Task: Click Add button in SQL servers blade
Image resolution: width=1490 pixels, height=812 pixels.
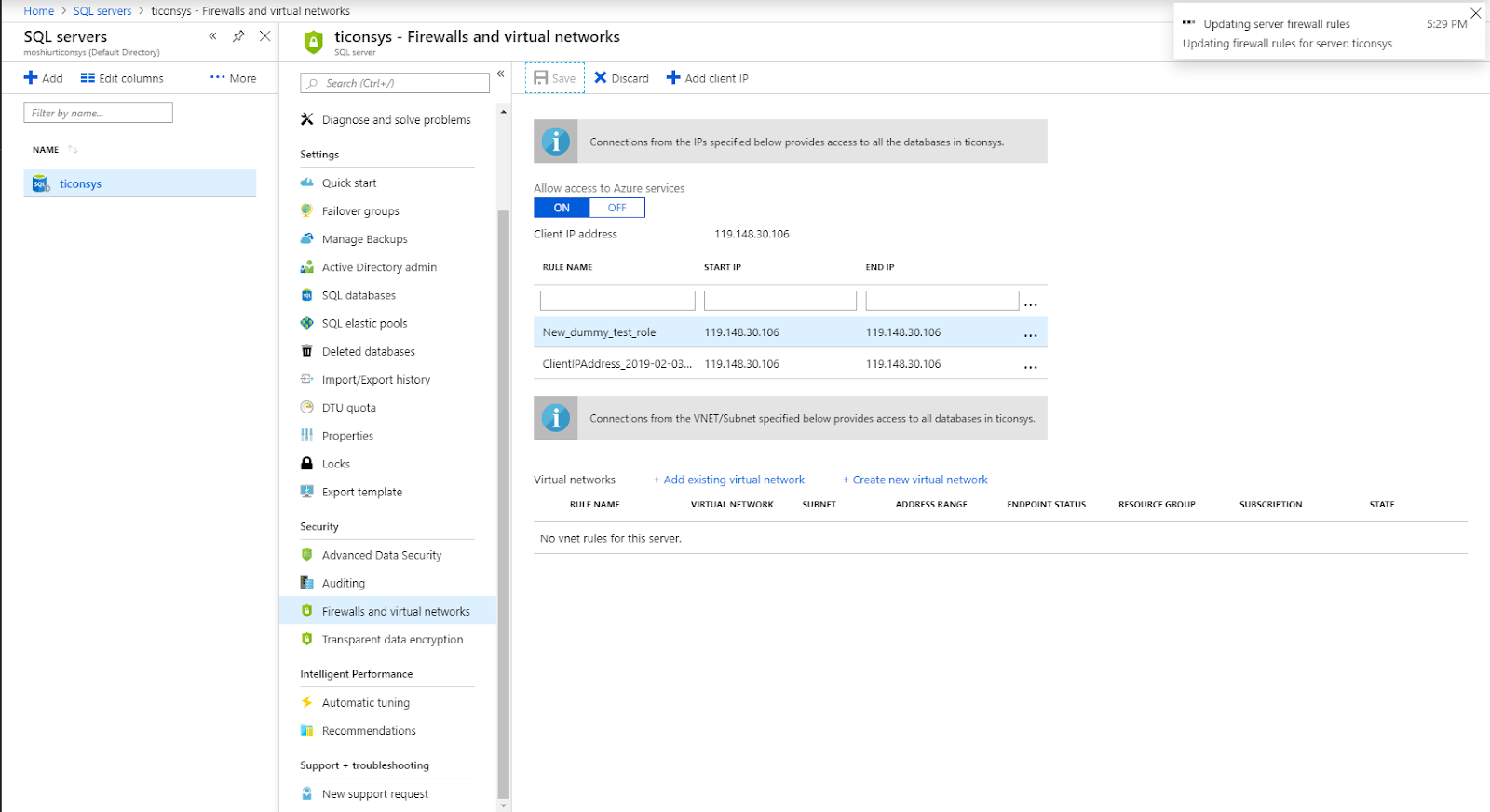Action: click(43, 78)
